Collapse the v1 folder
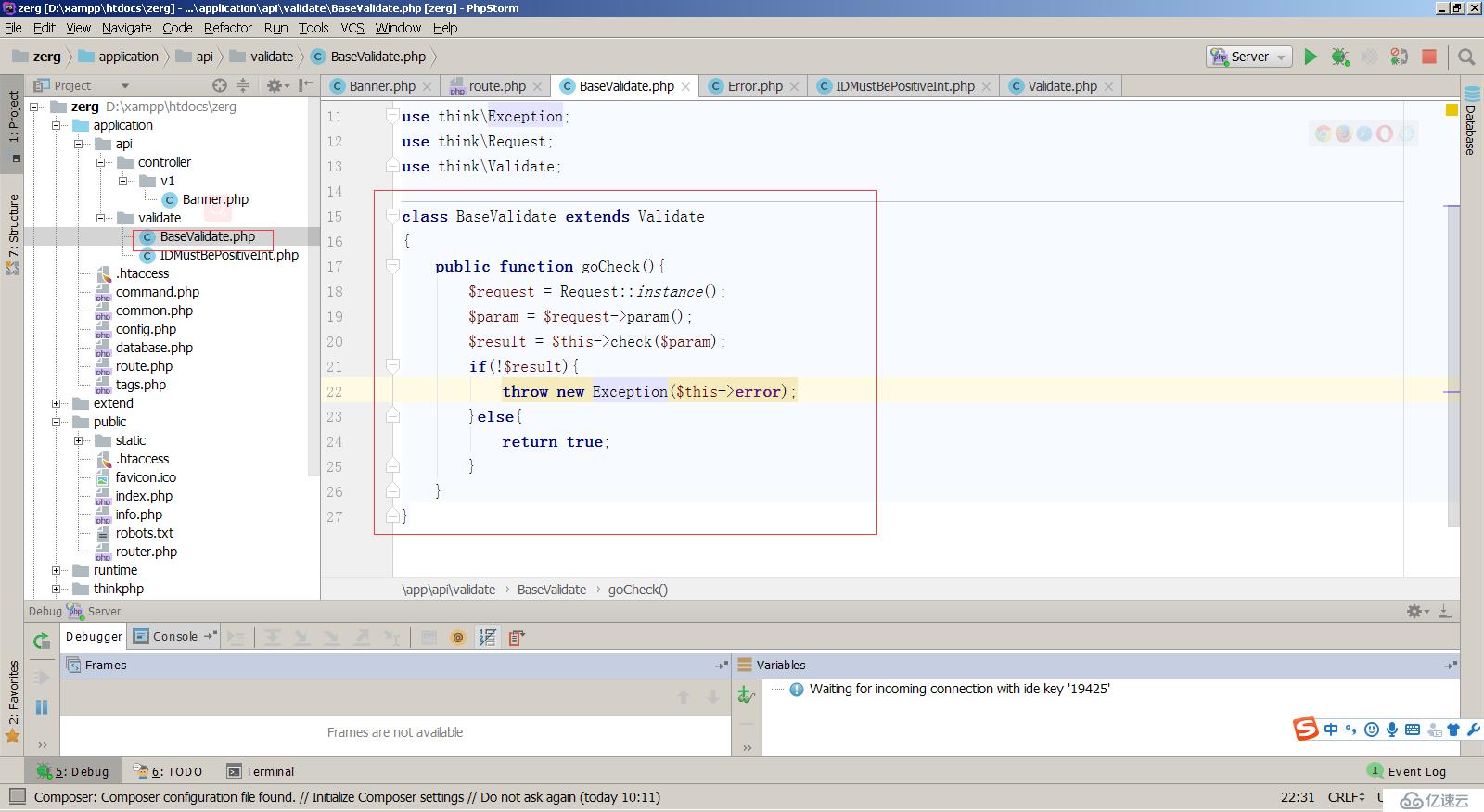1484x812 pixels. click(x=123, y=181)
